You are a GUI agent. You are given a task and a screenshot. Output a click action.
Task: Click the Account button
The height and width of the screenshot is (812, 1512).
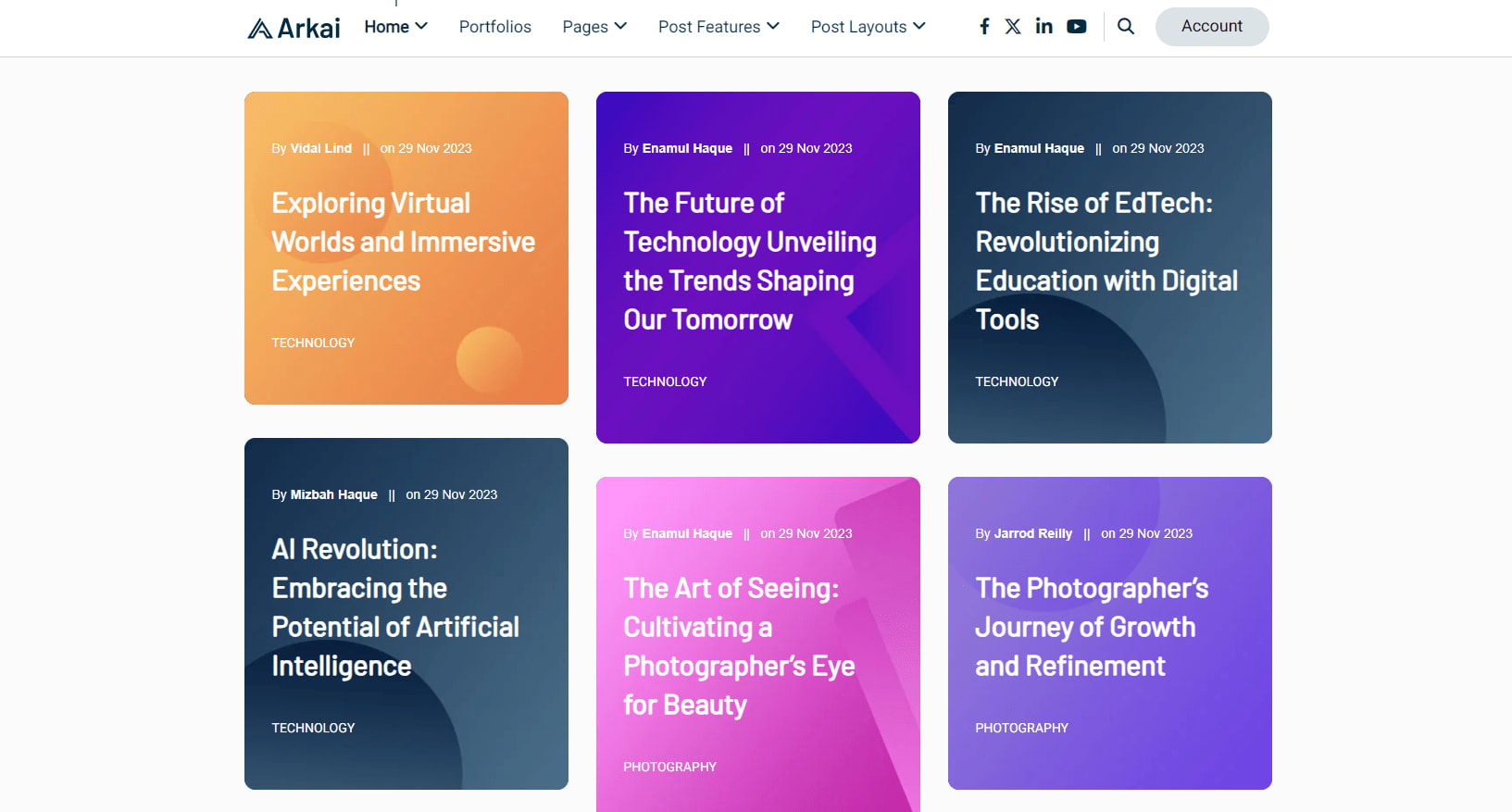point(1212,26)
